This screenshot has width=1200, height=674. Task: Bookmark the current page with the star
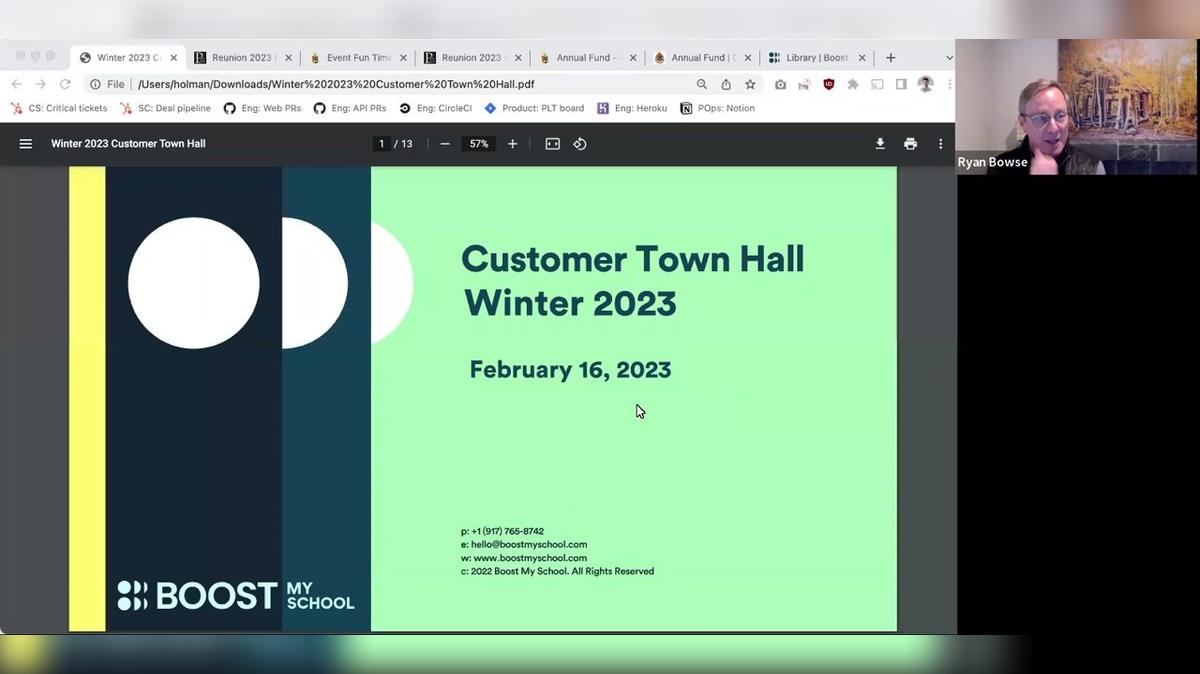(751, 84)
